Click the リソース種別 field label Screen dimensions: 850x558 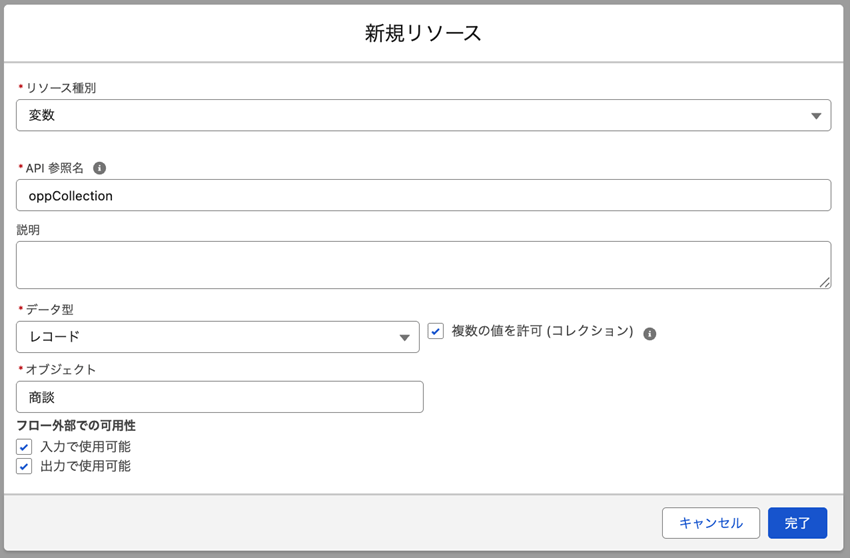pyautogui.click(x=60, y=88)
